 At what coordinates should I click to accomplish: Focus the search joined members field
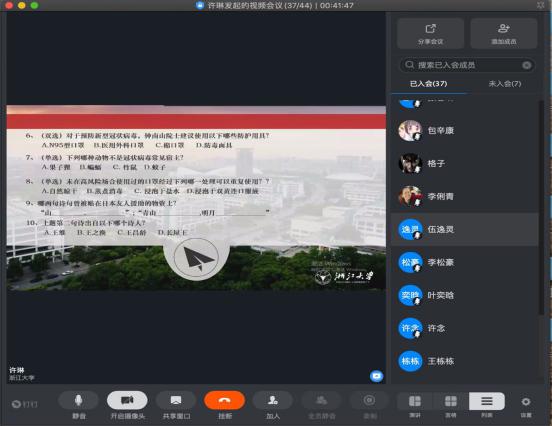coord(468,65)
